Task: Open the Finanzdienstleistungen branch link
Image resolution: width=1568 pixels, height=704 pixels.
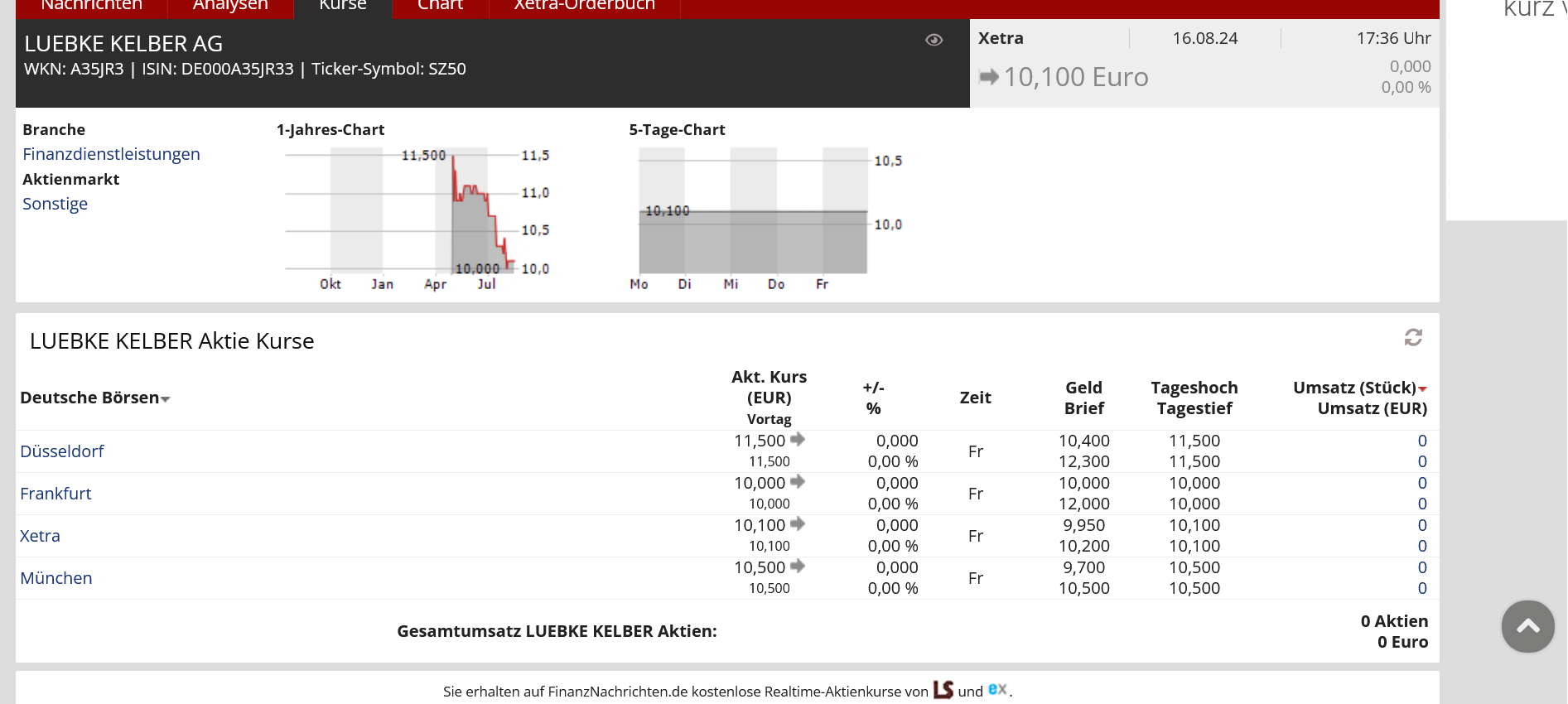Action: (111, 154)
